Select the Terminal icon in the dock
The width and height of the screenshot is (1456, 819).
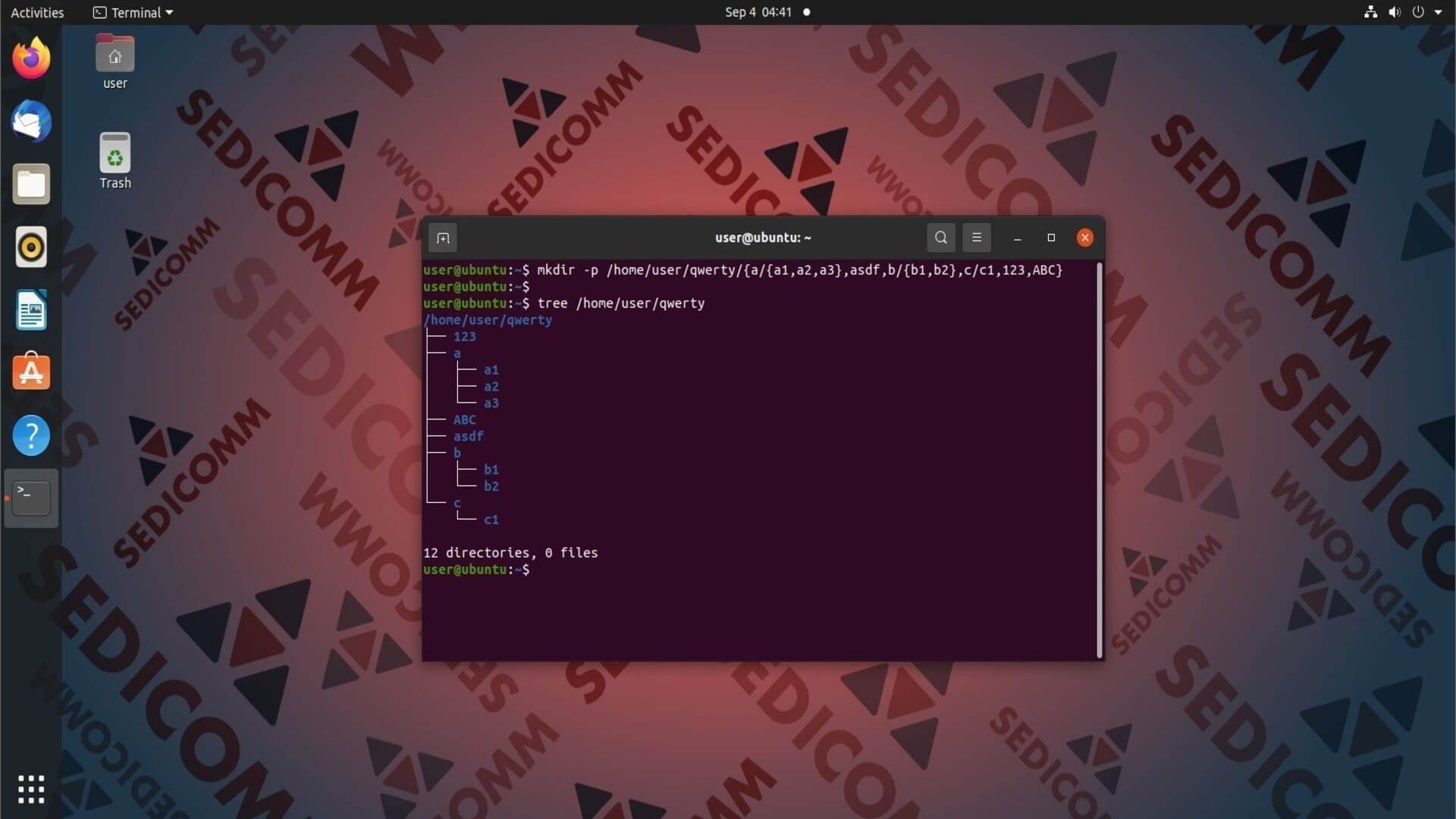coord(31,498)
